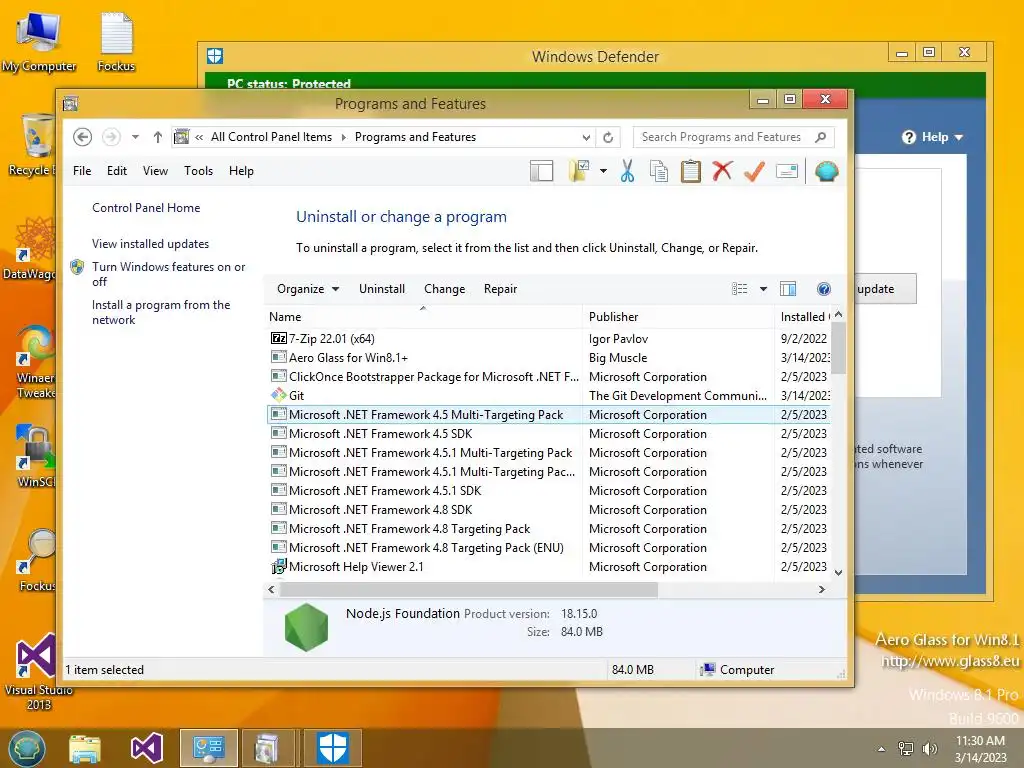Open Control Panel Home link

(x=146, y=208)
